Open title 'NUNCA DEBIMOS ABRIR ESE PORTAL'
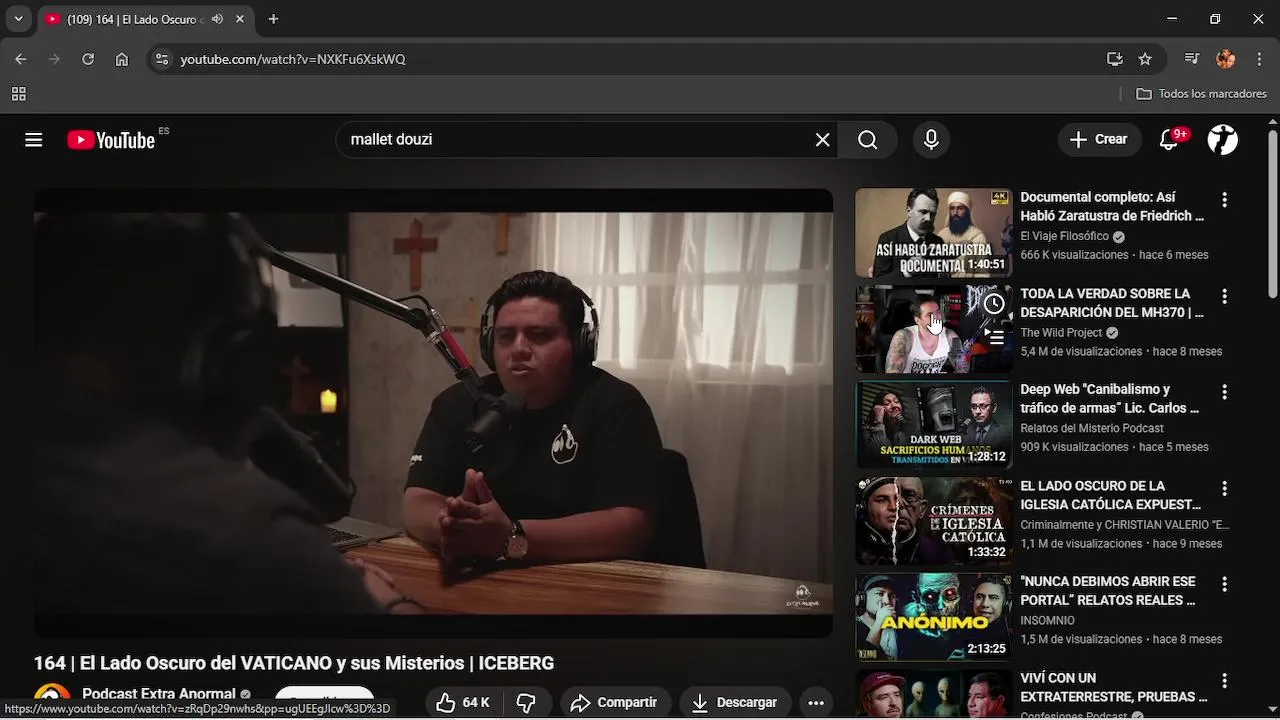 coord(1108,591)
